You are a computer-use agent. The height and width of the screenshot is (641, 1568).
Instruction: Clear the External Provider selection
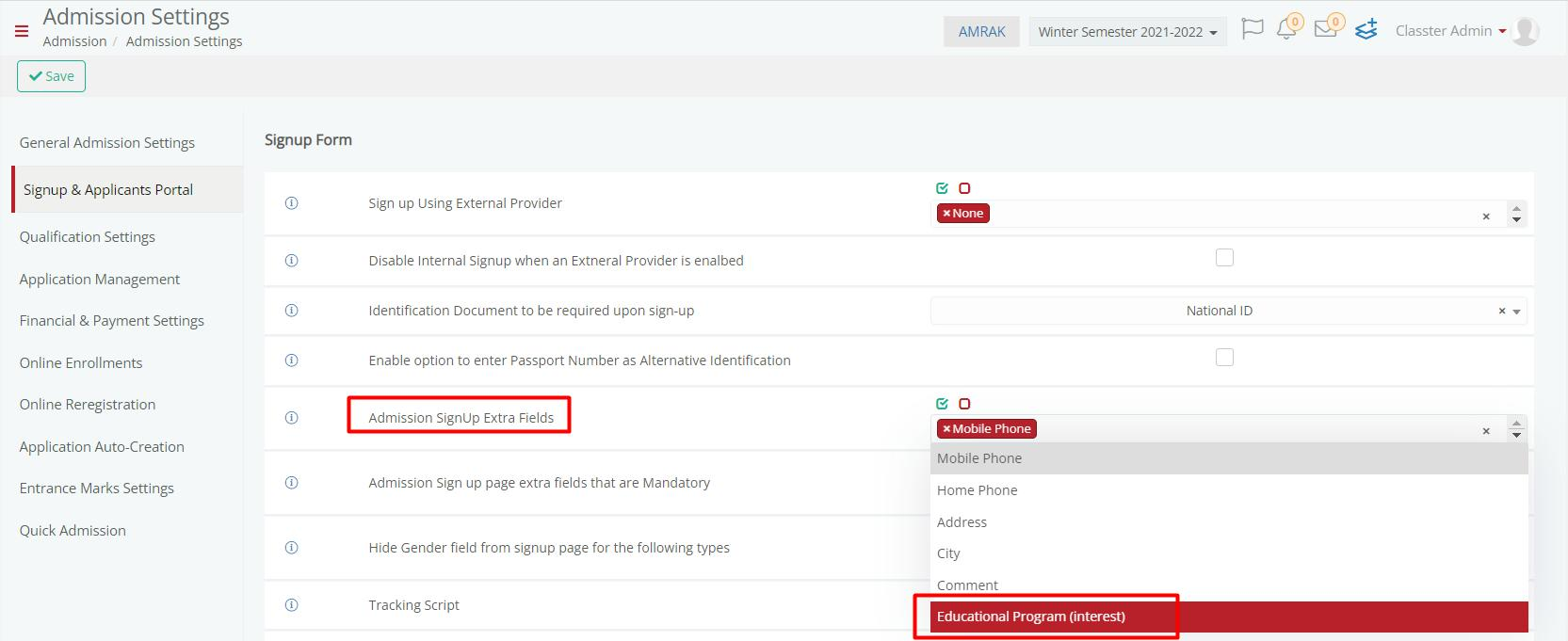coord(1486,216)
